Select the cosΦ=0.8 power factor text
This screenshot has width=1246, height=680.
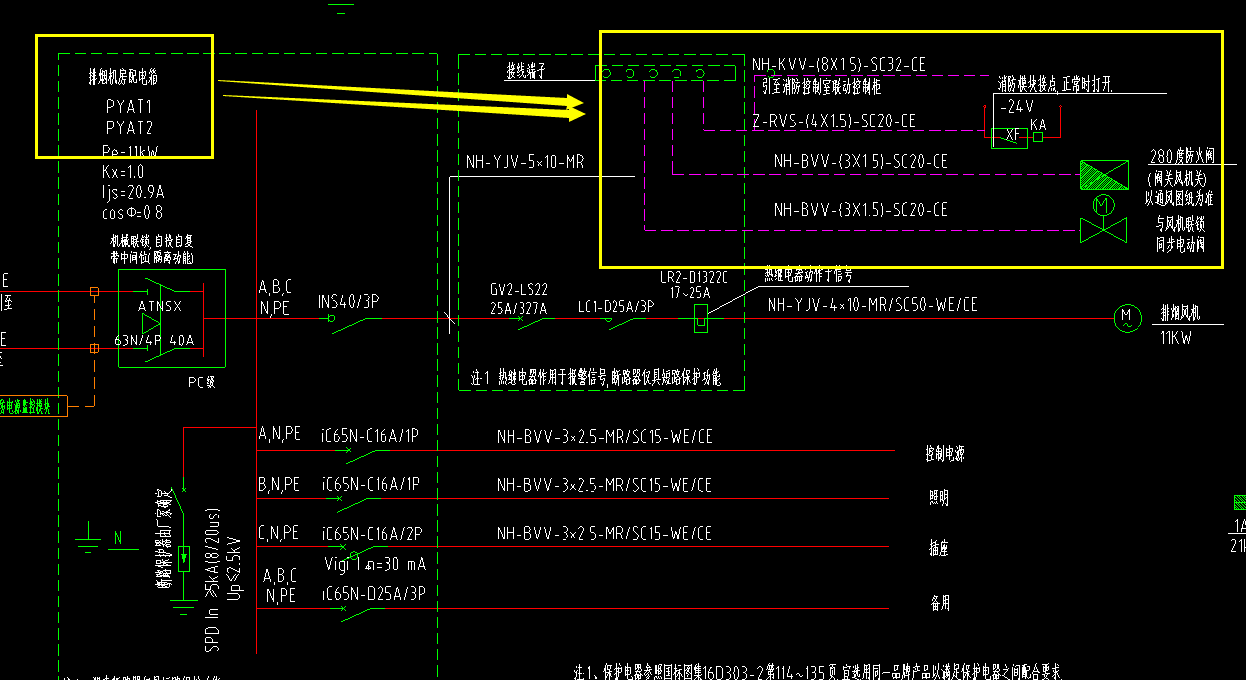pos(133,211)
